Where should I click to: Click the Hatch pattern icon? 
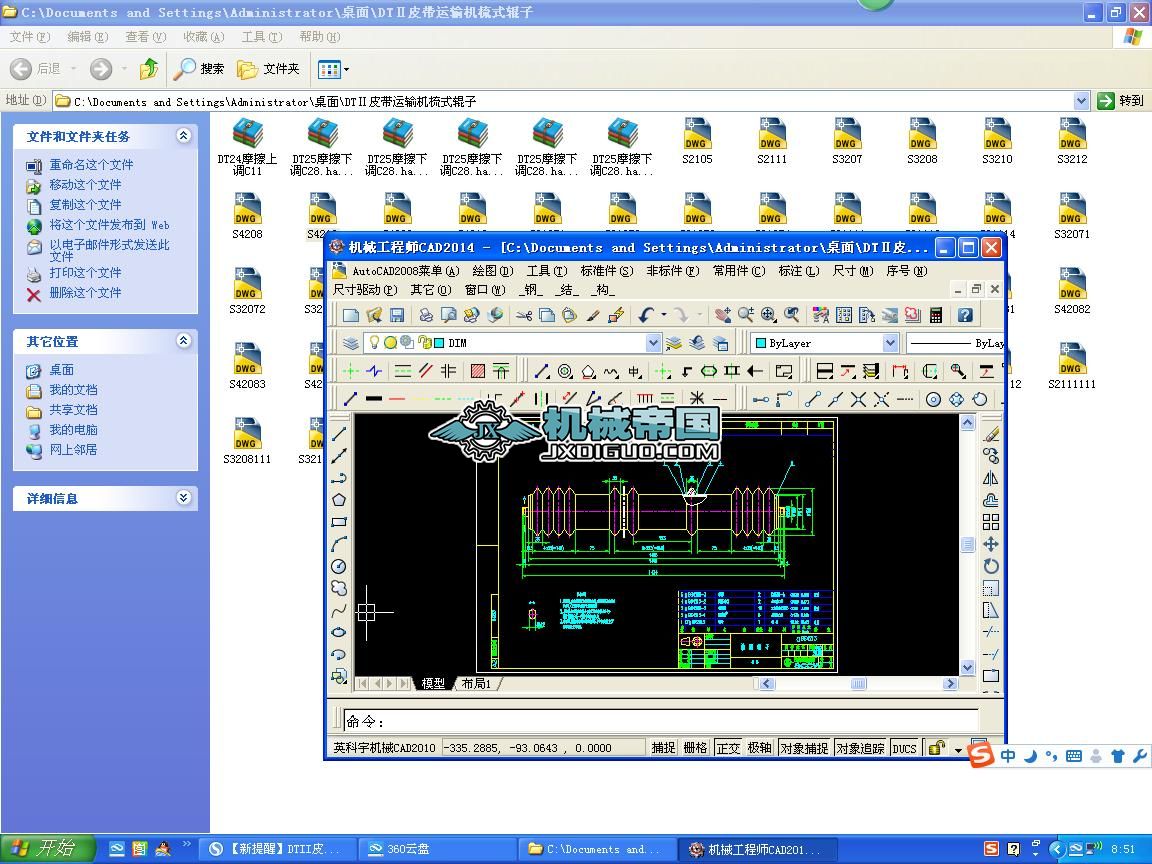click(478, 371)
